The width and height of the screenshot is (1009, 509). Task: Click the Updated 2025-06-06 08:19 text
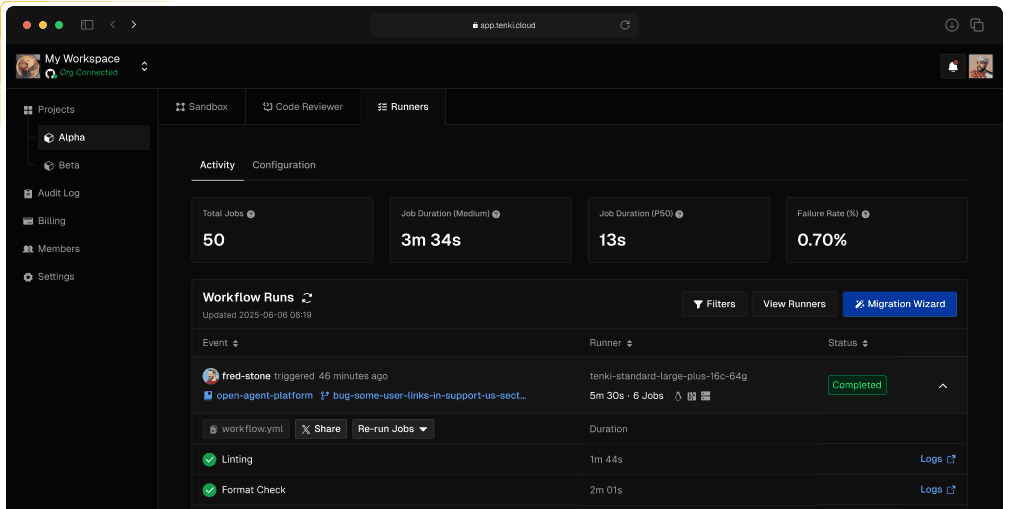pos(257,315)
